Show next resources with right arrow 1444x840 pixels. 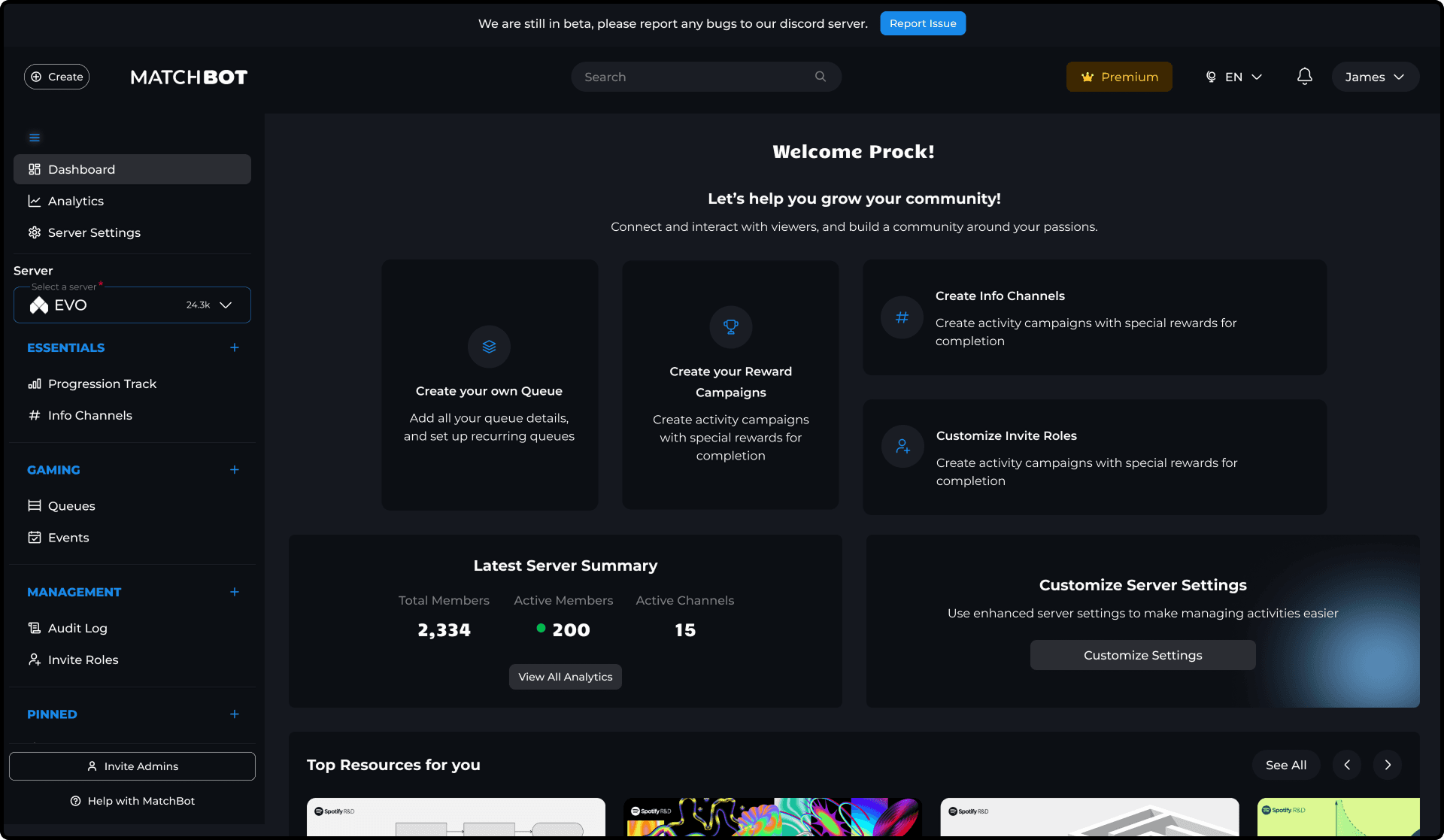pyautogui.click(x=1388, y=765)
